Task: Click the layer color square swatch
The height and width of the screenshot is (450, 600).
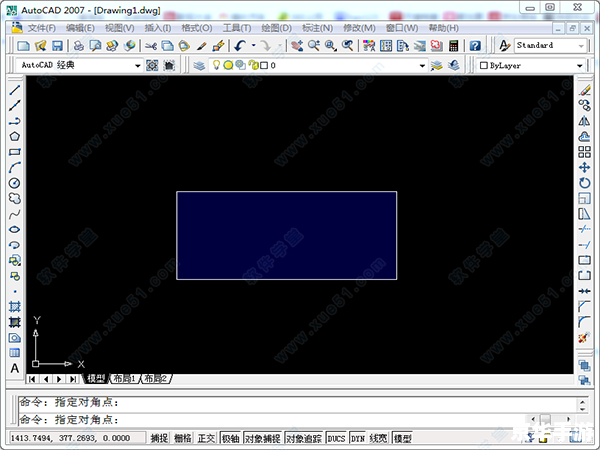Action: click(264, 65)
